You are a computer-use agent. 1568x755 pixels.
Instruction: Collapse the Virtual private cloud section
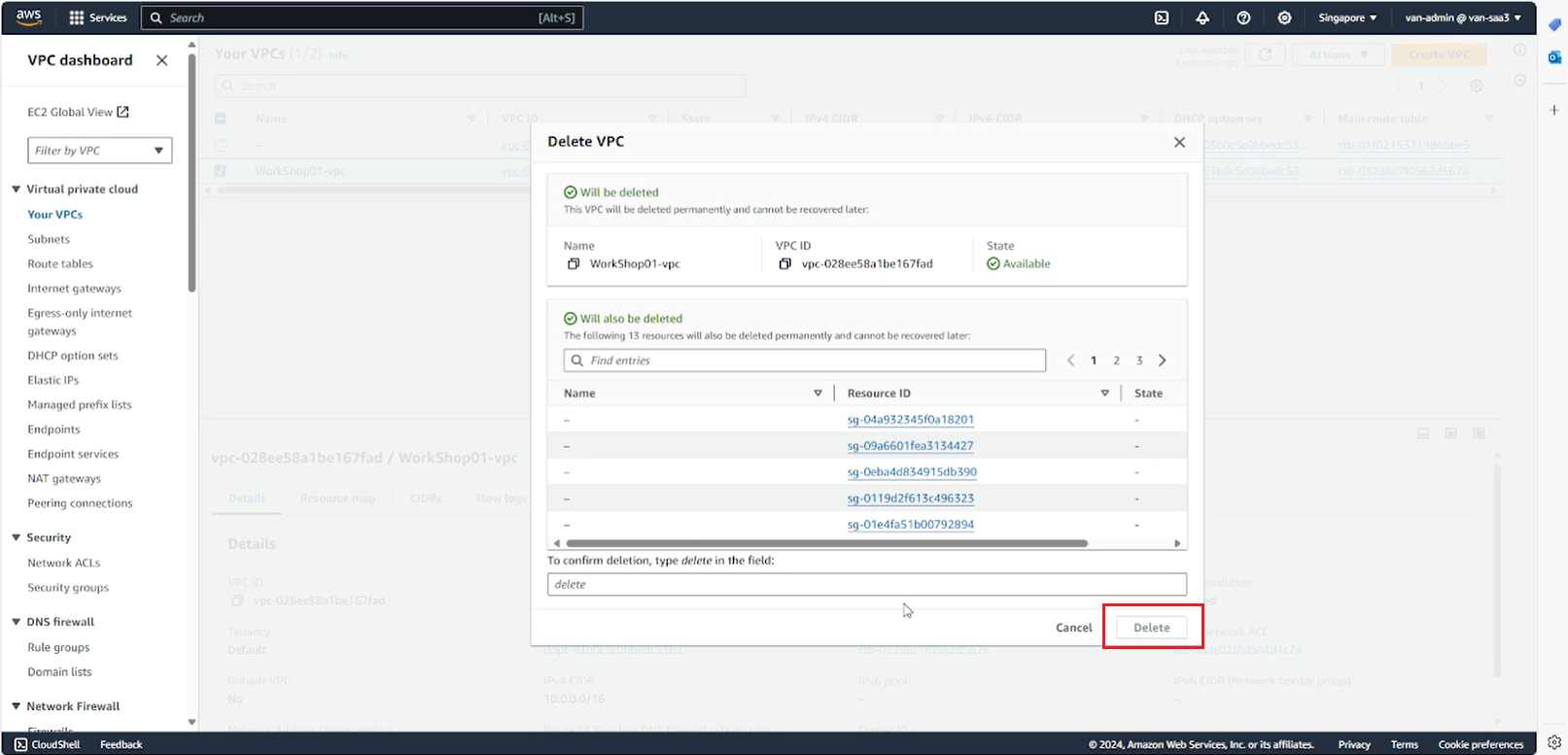pos(16,189)
